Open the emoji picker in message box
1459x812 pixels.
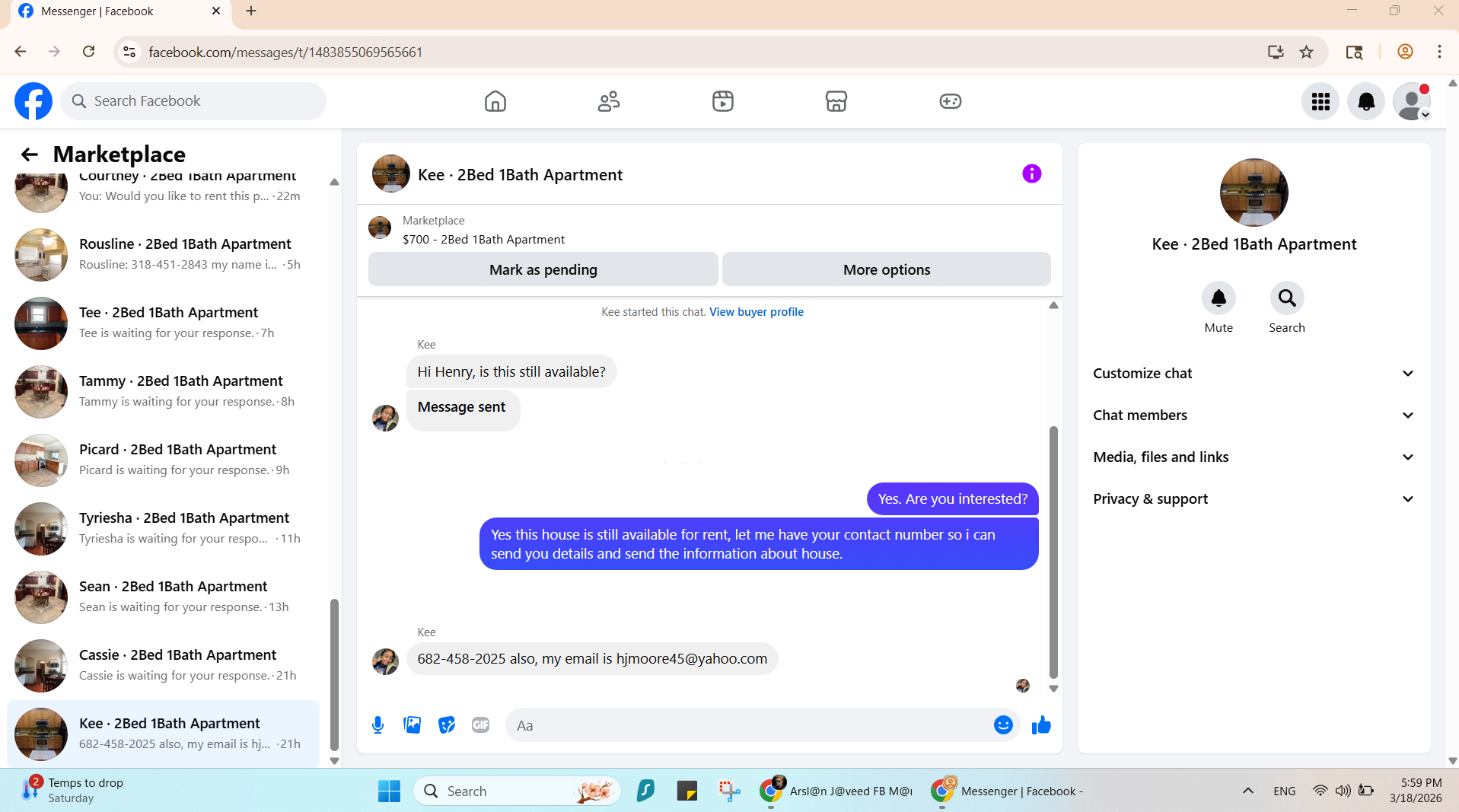(1003, 725)
